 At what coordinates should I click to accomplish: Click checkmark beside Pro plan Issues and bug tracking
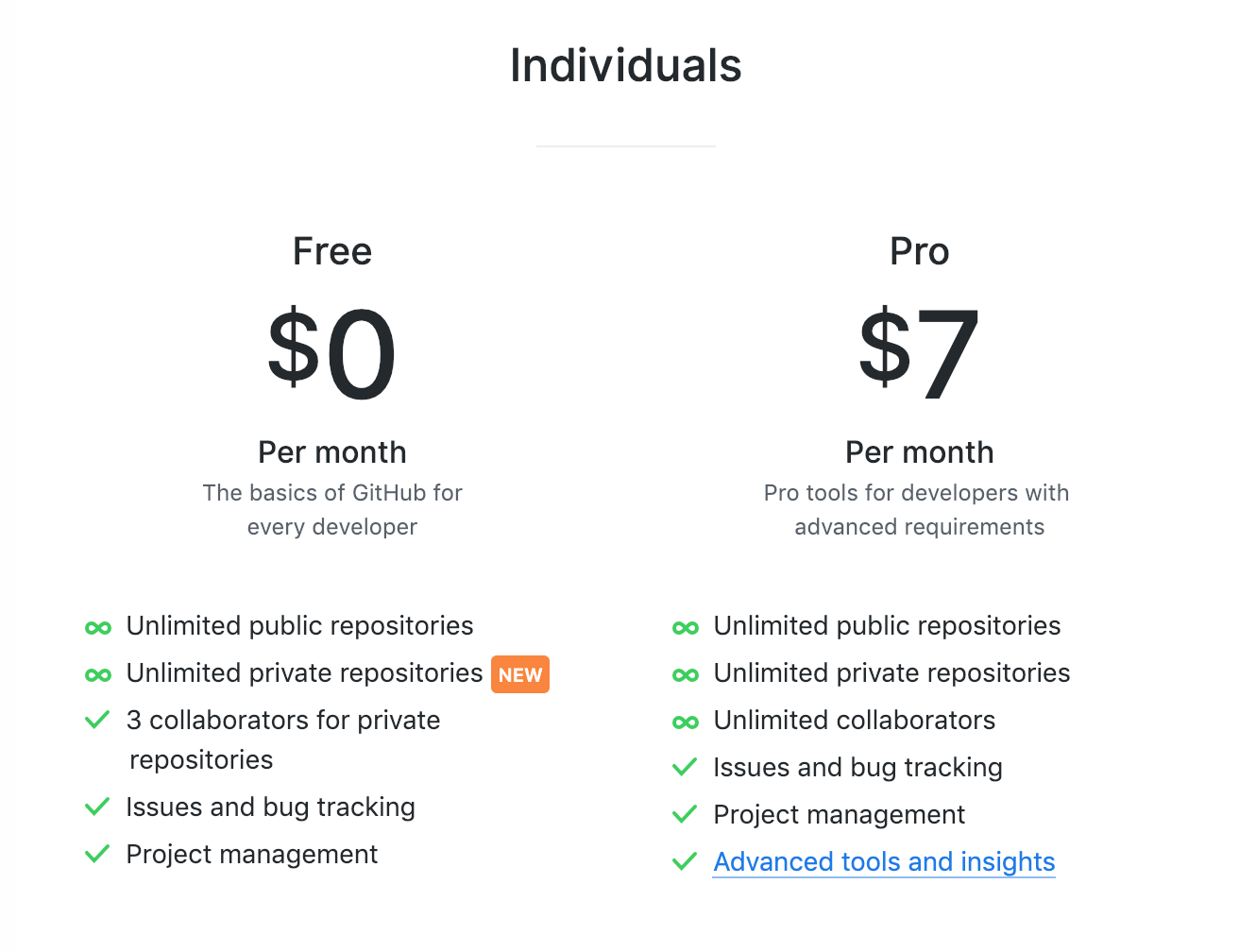click(x=685, y=768)
